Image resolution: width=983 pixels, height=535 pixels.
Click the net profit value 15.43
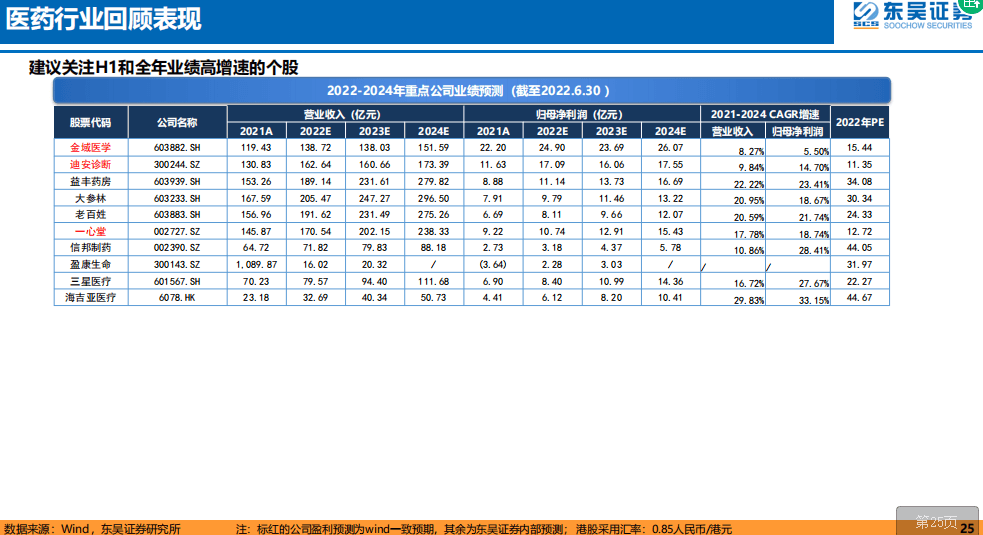click(x=670, y=231)
